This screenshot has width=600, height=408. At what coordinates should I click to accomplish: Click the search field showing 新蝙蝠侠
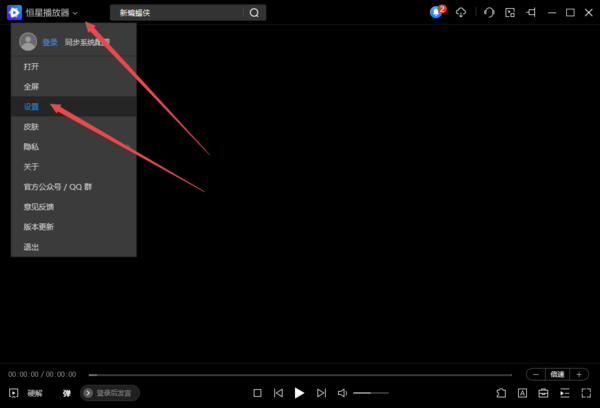pos(177,13)
